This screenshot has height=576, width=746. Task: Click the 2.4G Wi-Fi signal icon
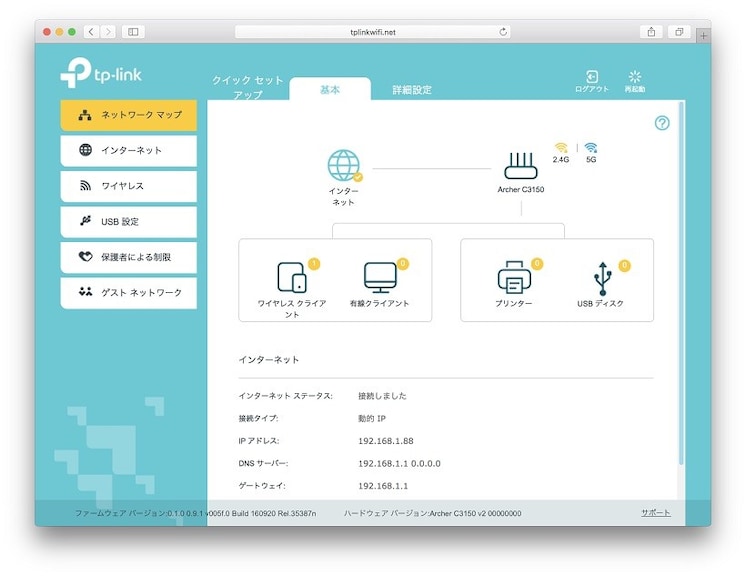click(x=561, y=147)
